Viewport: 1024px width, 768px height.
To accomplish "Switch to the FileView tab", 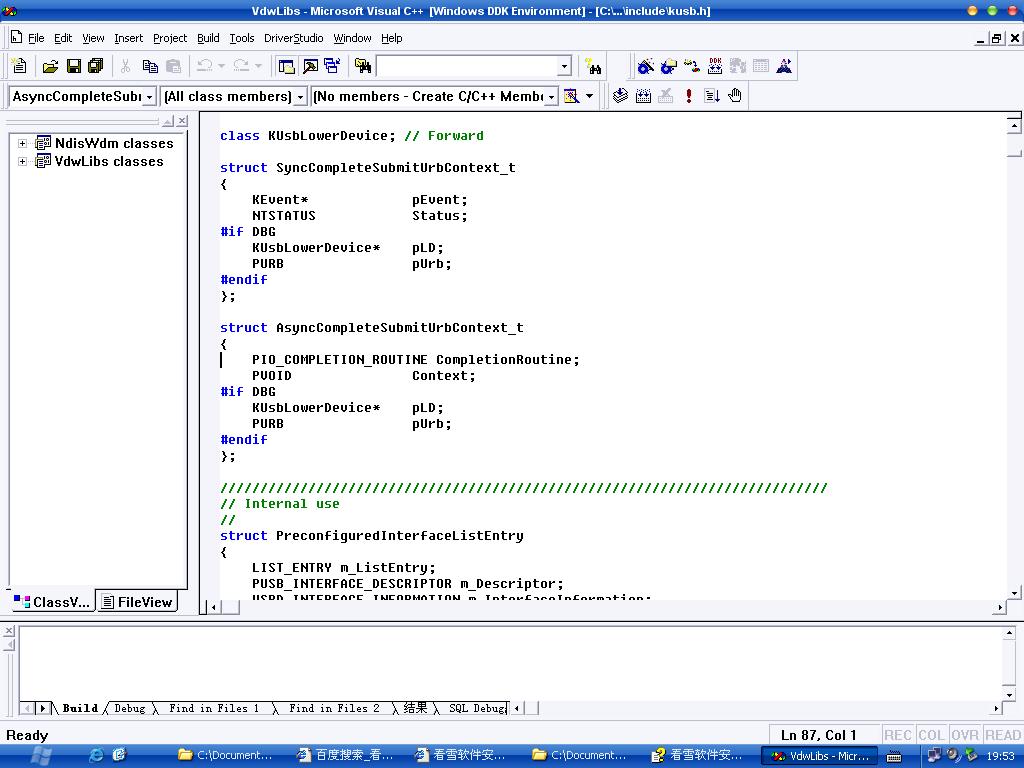I will pos(137,602).
